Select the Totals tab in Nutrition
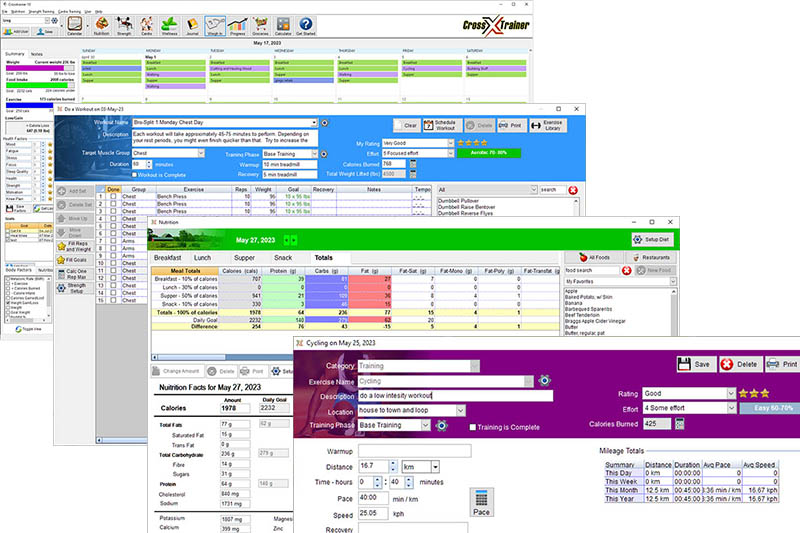800x533 pixels. (x=323, y=258)
